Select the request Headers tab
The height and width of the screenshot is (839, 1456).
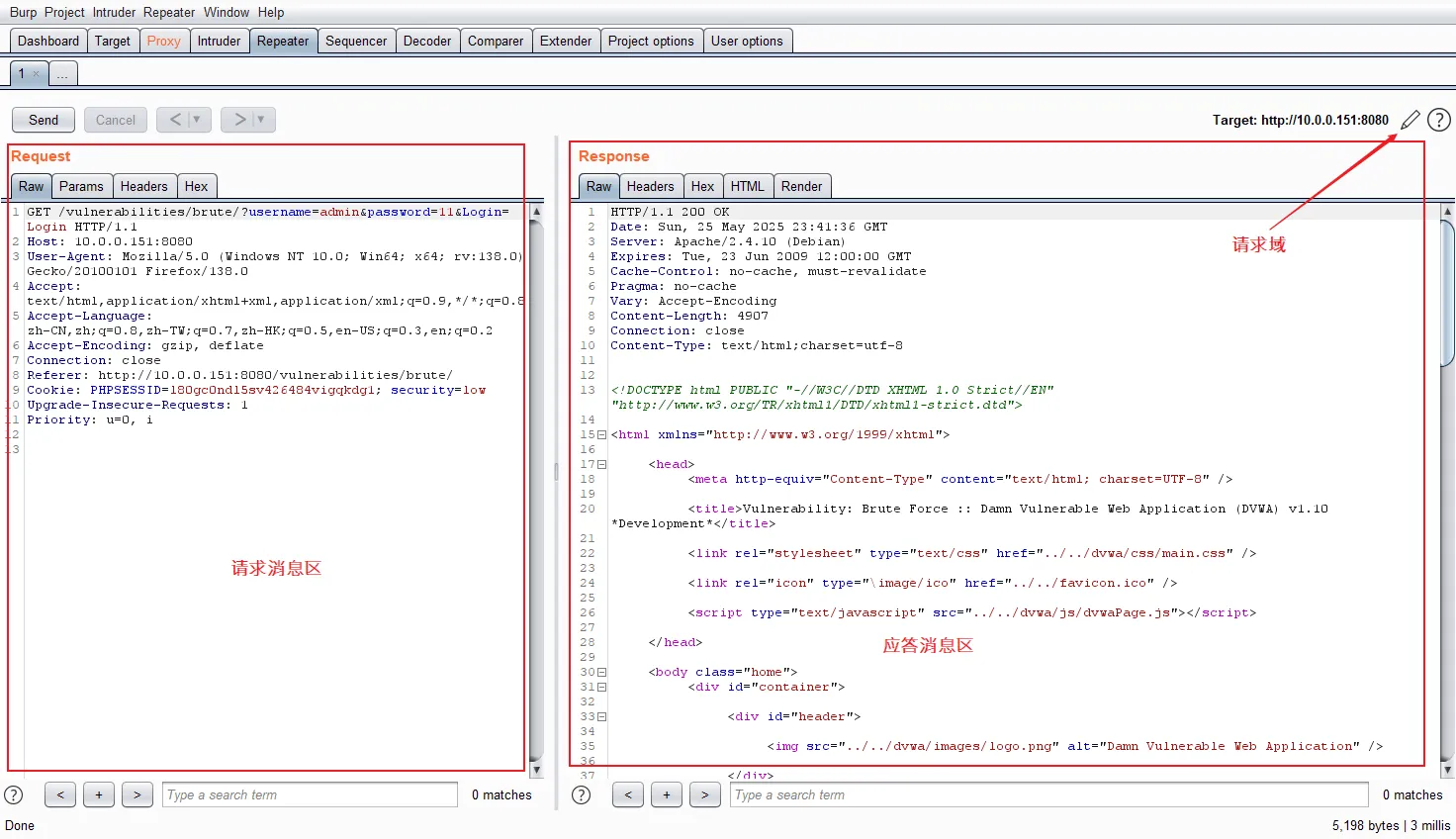144,186
